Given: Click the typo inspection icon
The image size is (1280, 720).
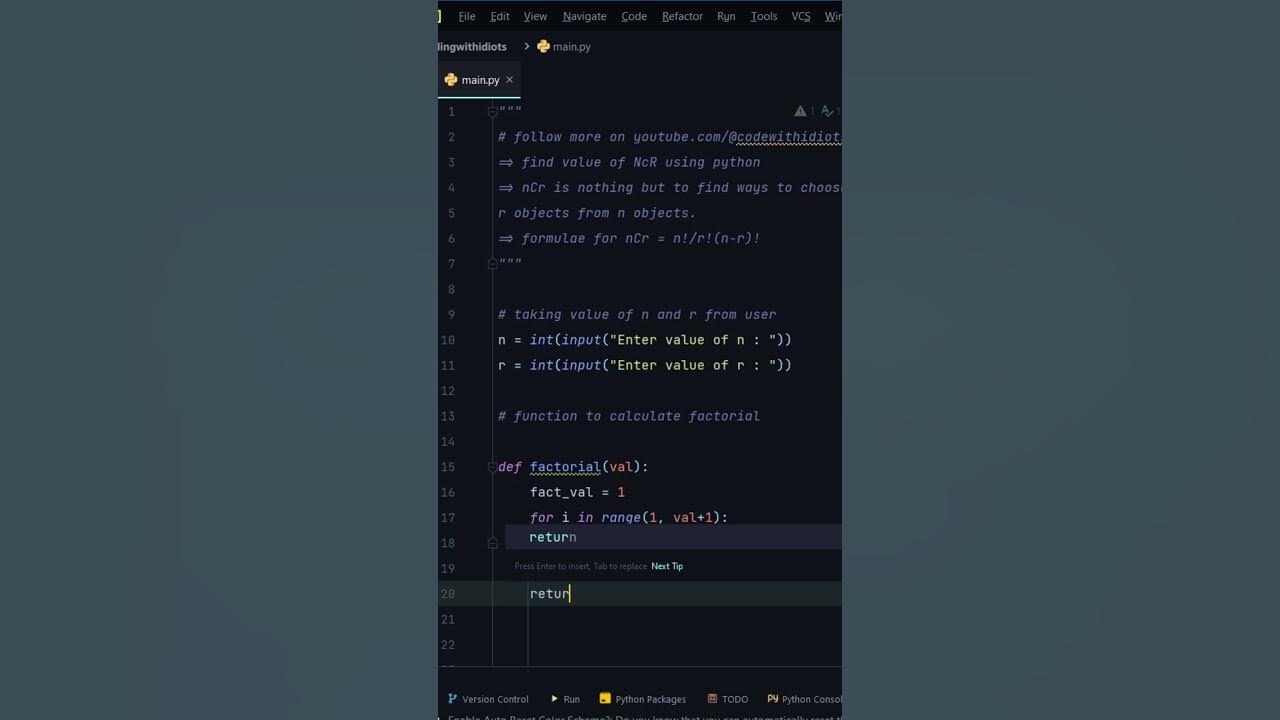Looking at the screenshot, I should tap(827, 111).
